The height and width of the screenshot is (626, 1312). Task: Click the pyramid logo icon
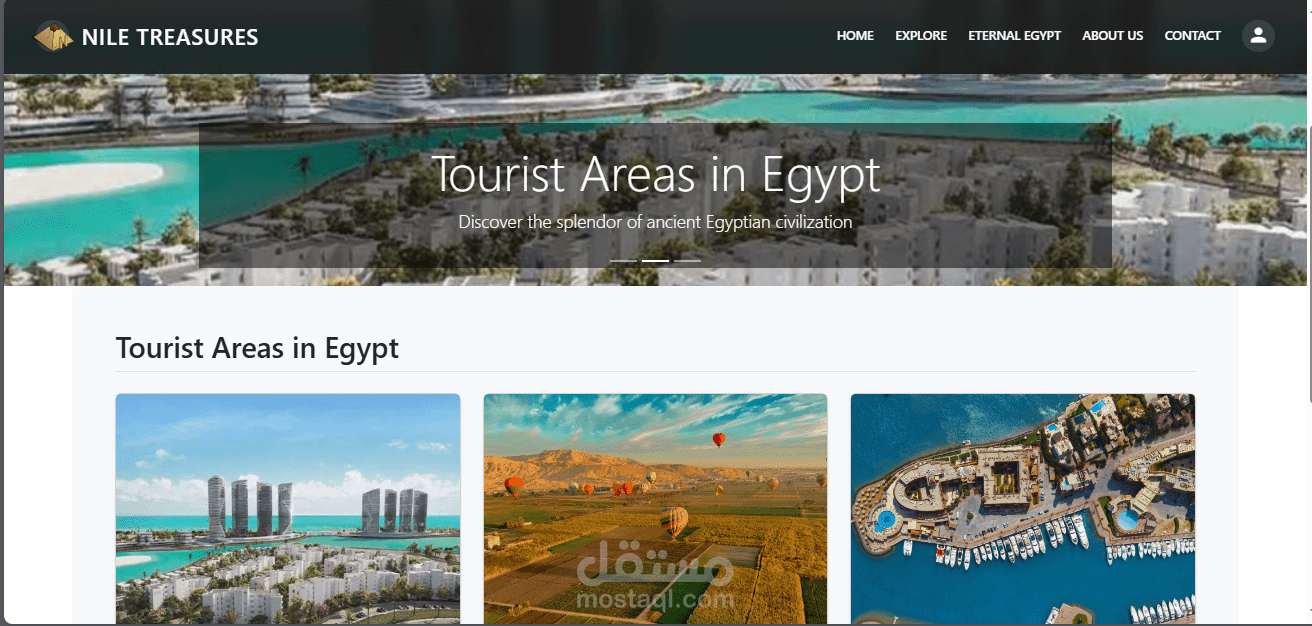(x=53, y=37)
